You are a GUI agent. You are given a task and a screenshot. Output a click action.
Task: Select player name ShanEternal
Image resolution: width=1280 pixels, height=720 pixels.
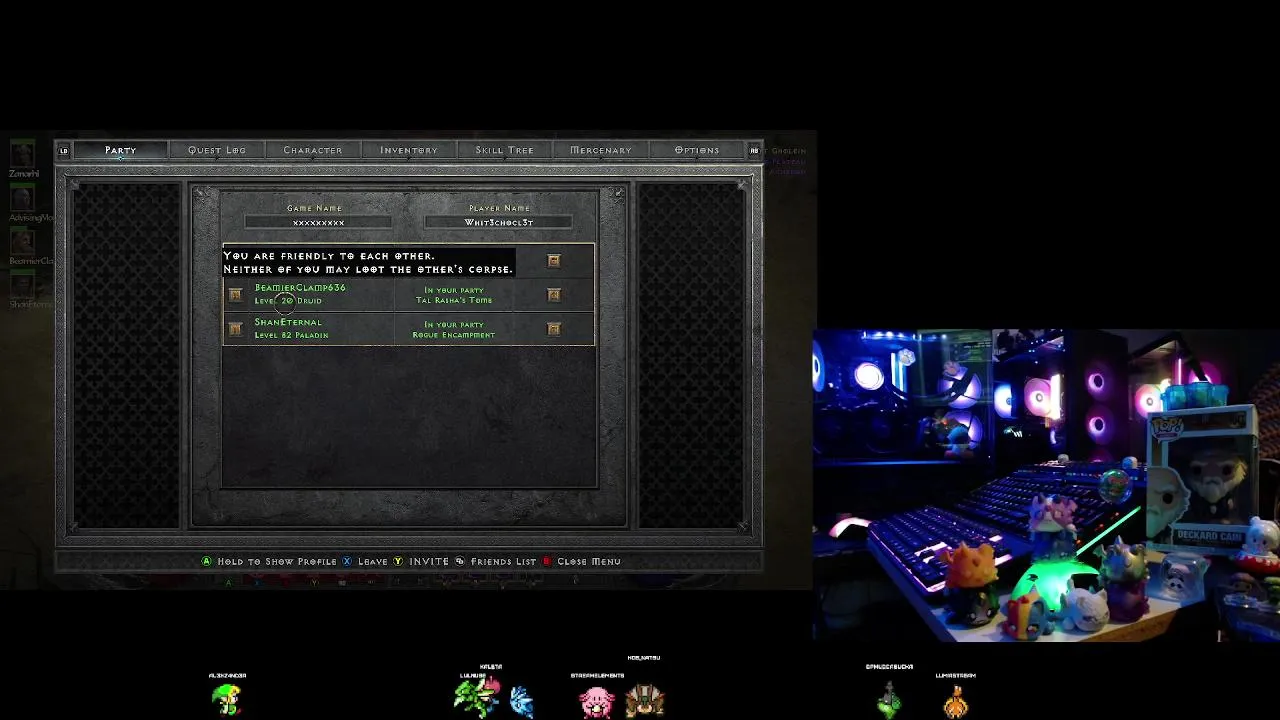(x=288, y=322)
